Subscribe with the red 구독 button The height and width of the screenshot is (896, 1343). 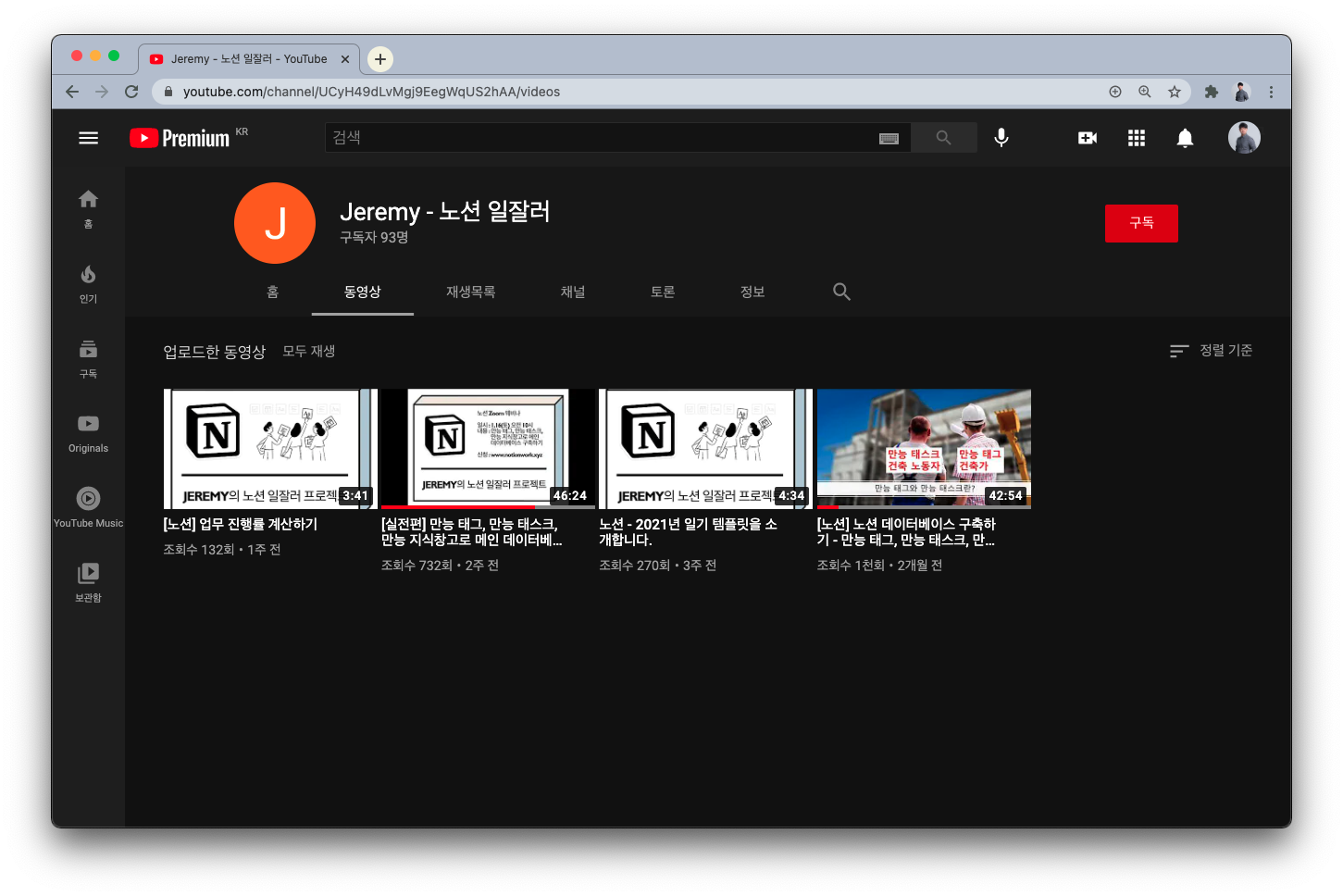(x=1141, y=223)
